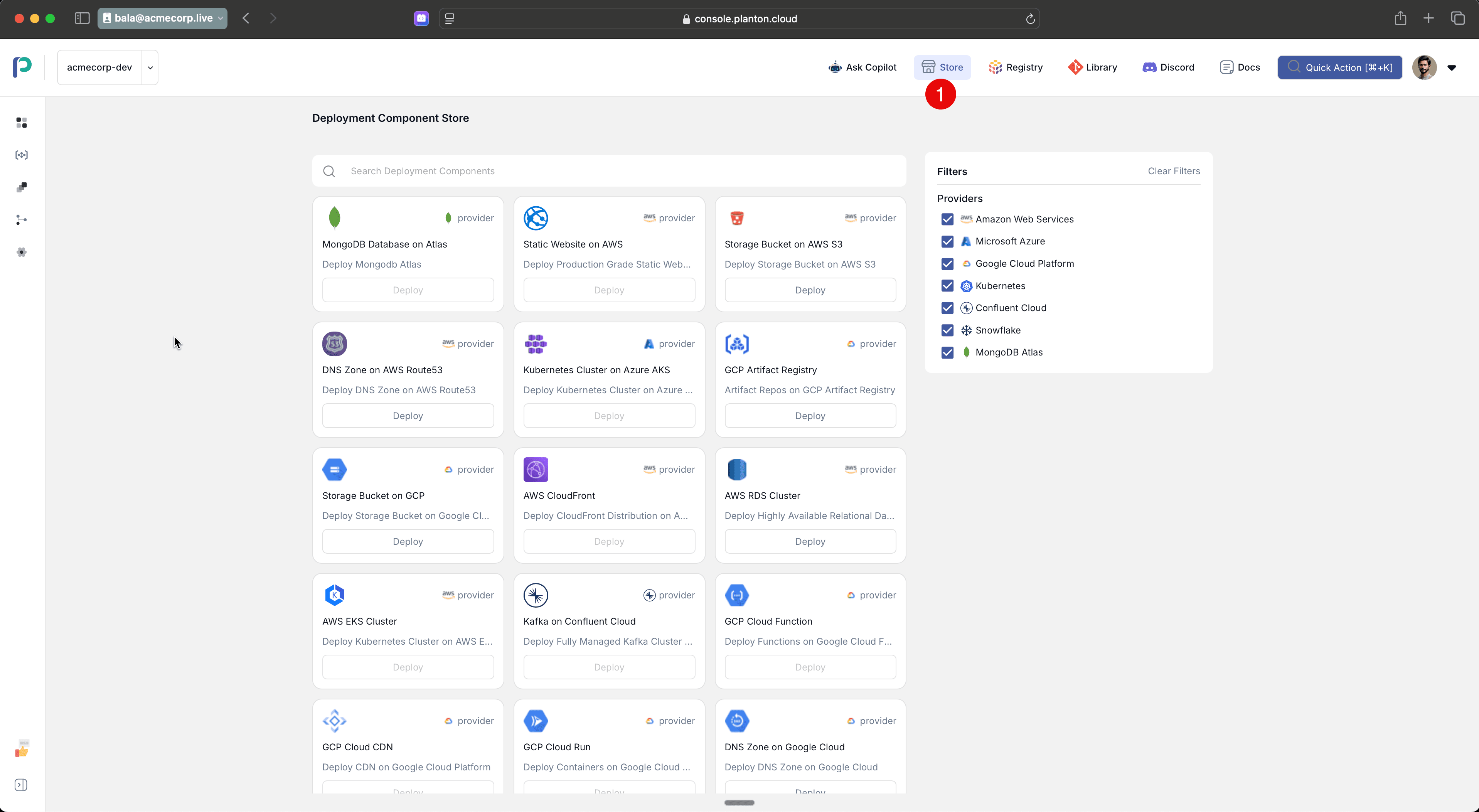Uncheck Kubernetes provider filter
The image size is (1479, 812).
tap(947, 286)
